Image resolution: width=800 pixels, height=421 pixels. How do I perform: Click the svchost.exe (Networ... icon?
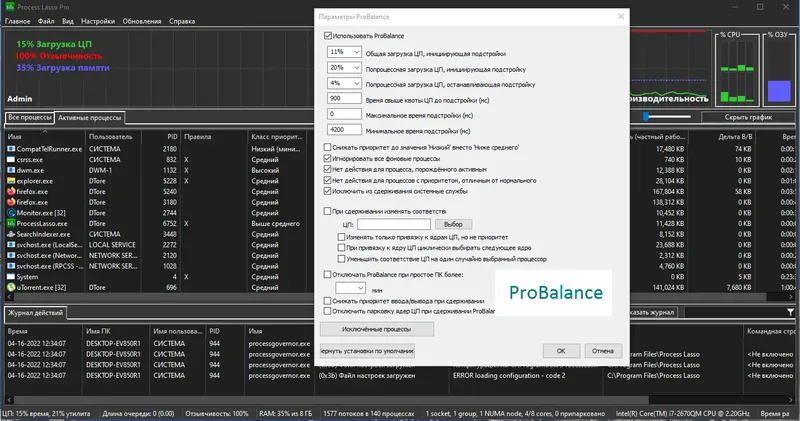11,256
